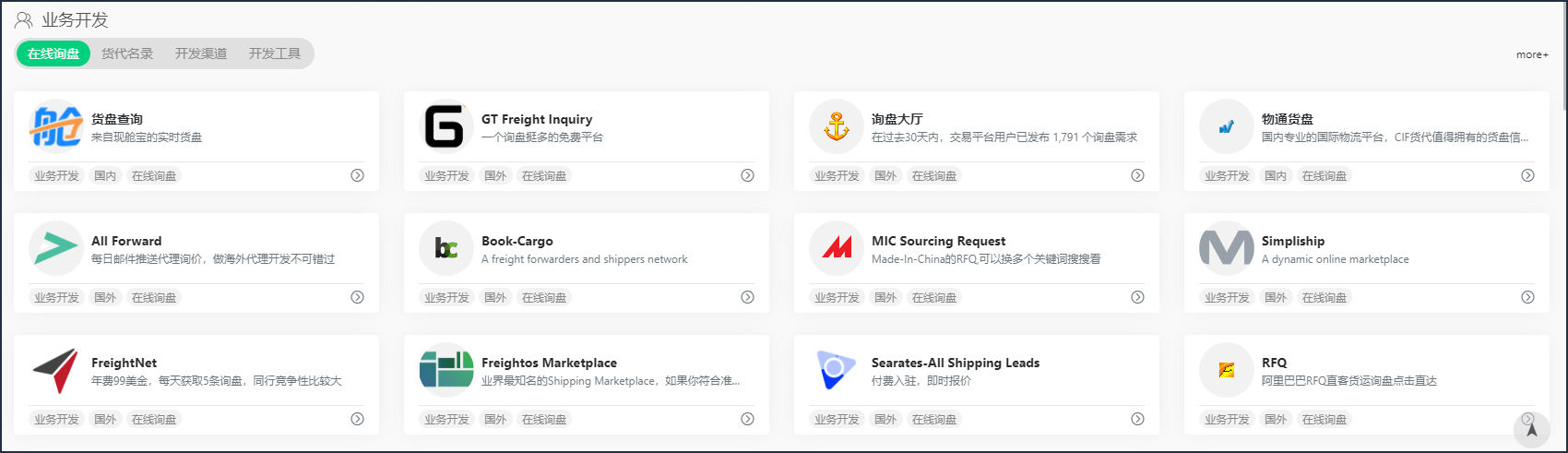
Task: Click the Book-Cargo bc logo
Action: coord(446,249)
